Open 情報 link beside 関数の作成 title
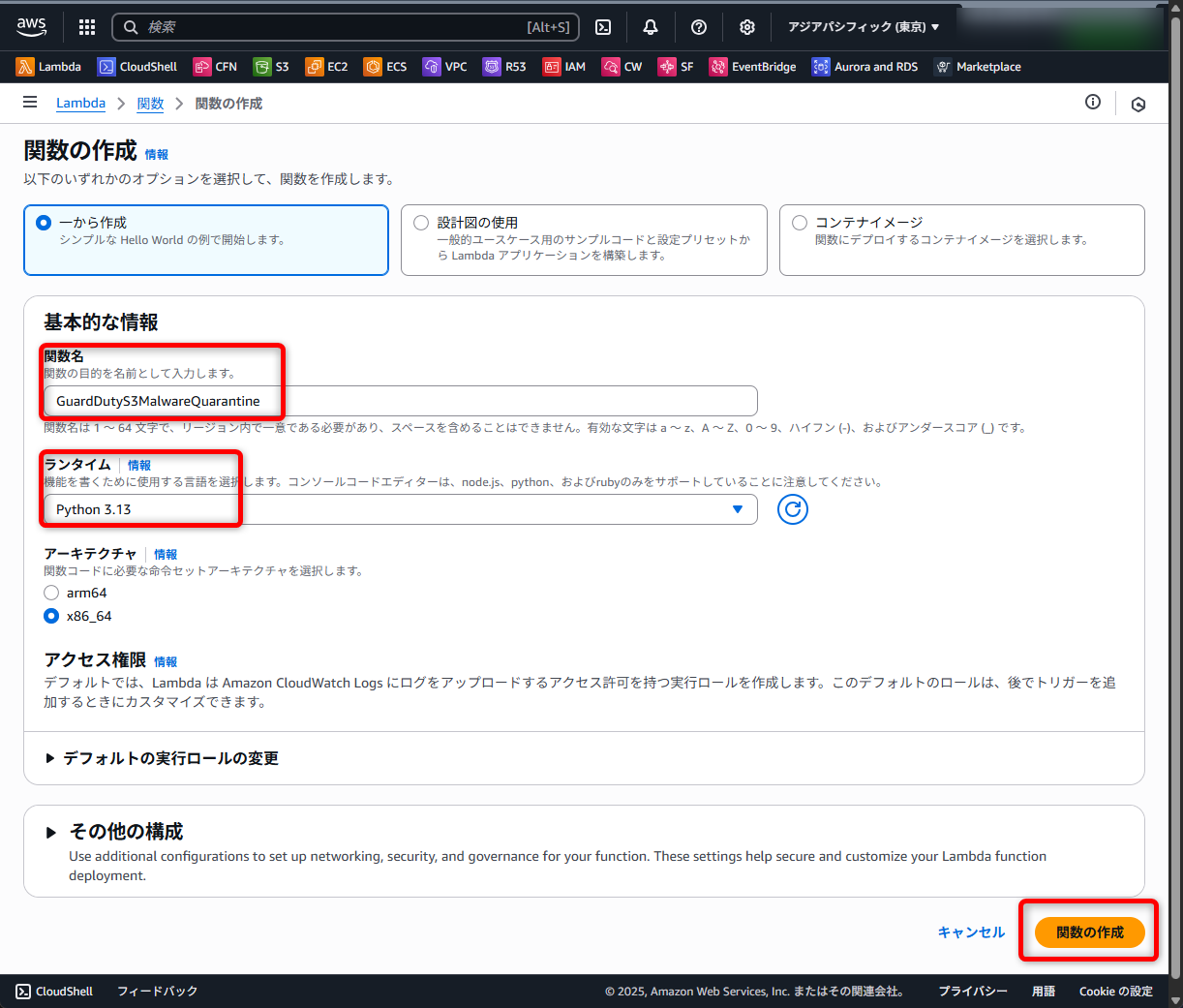The height and width of the screenshot is (1008, 1183). 157,155
